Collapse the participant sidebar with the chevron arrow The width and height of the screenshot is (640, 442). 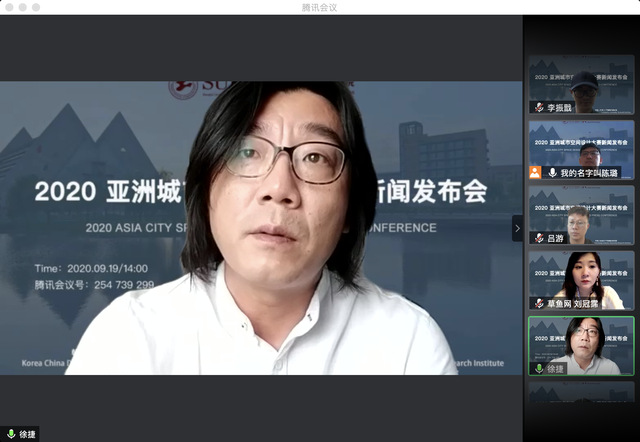[x=517, y=228]
